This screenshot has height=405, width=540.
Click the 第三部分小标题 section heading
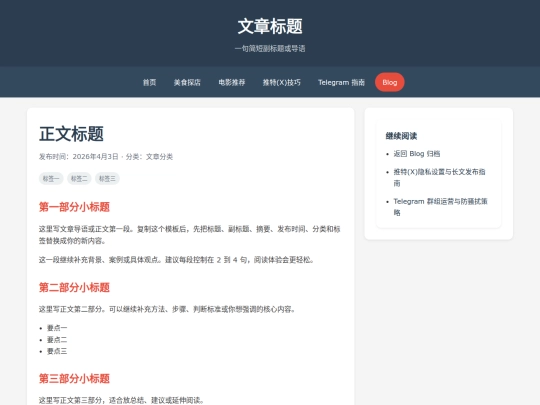[74, 378]
